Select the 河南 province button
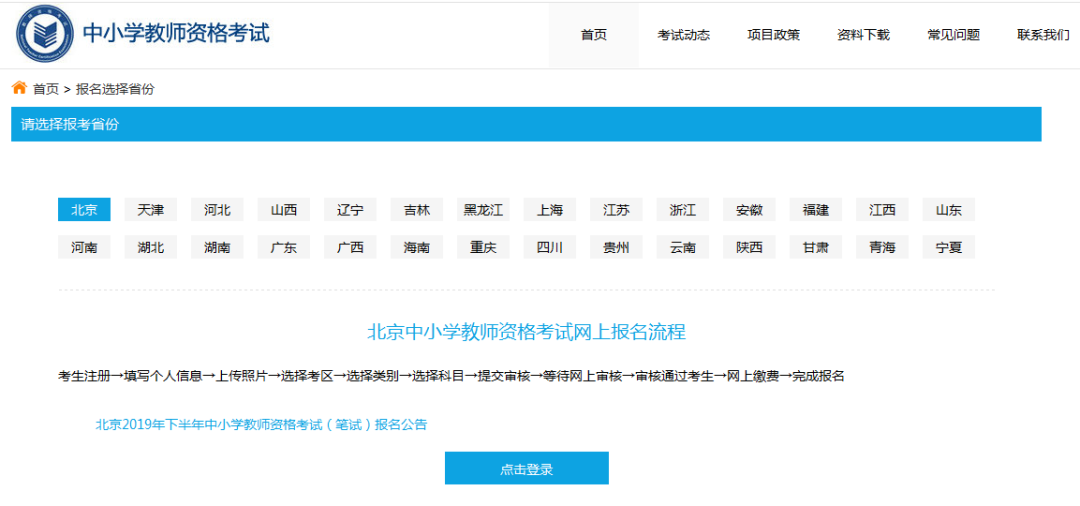 click(84, 247)
